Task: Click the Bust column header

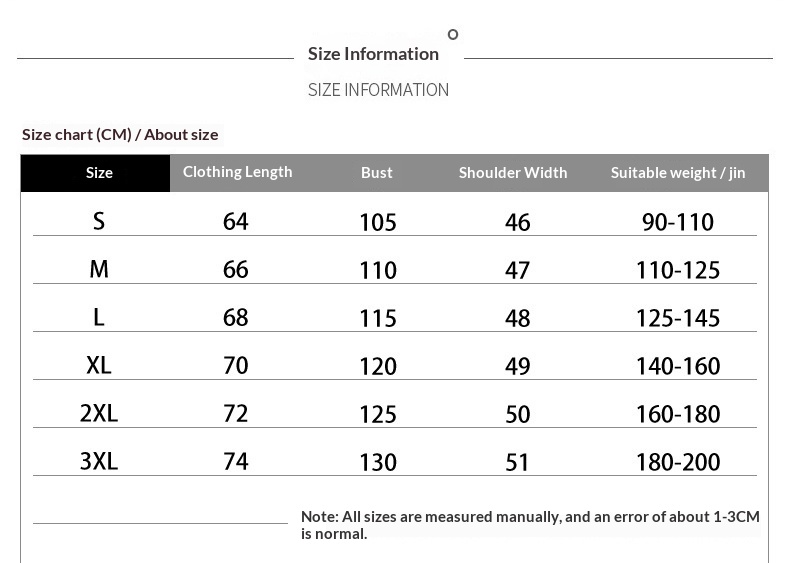Action: (376, 173)
